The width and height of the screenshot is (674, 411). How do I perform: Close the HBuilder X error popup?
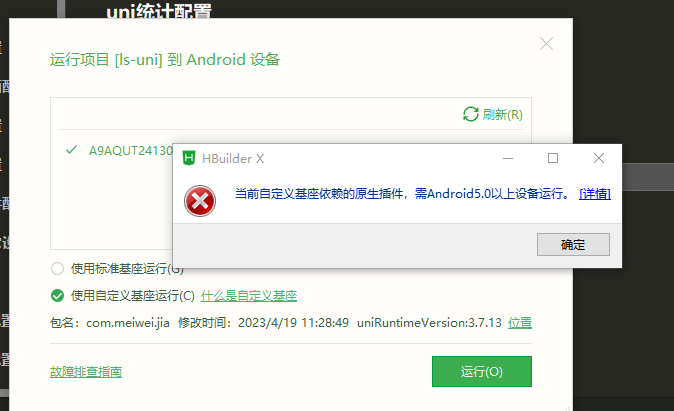599,158
